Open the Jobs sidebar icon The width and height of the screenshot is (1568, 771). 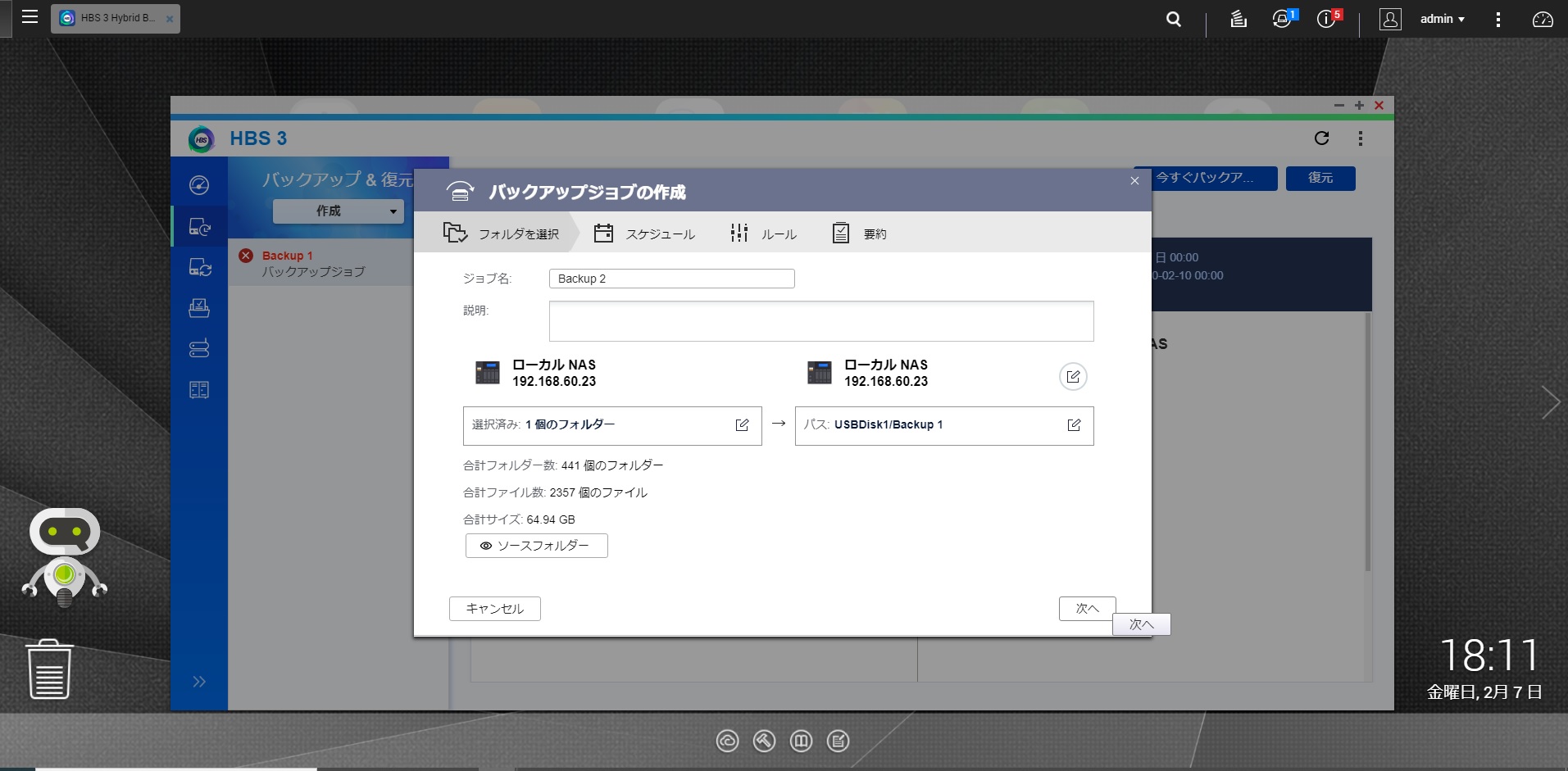[199, 308]
